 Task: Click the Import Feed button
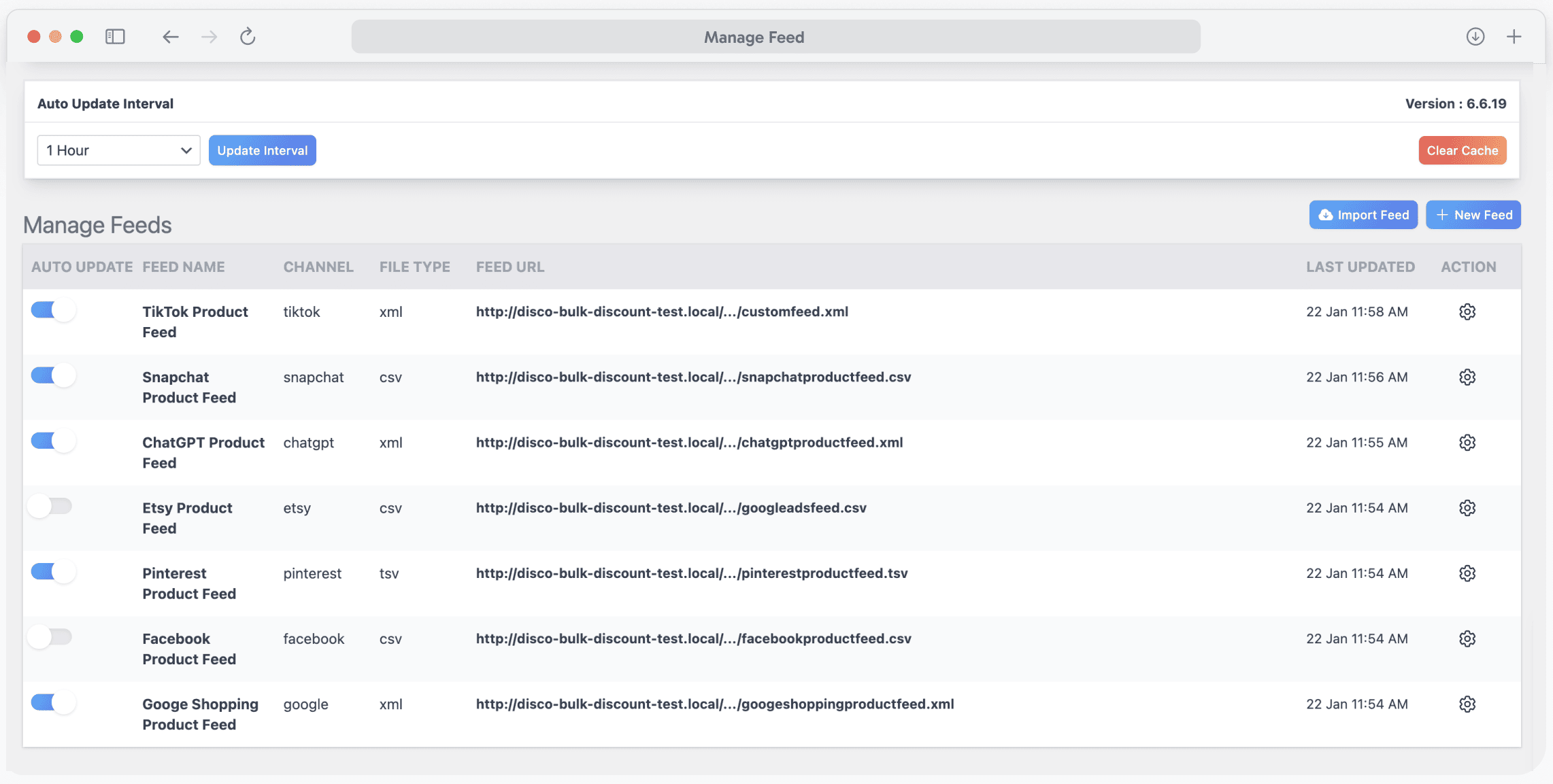click(x=1363, y=214)
